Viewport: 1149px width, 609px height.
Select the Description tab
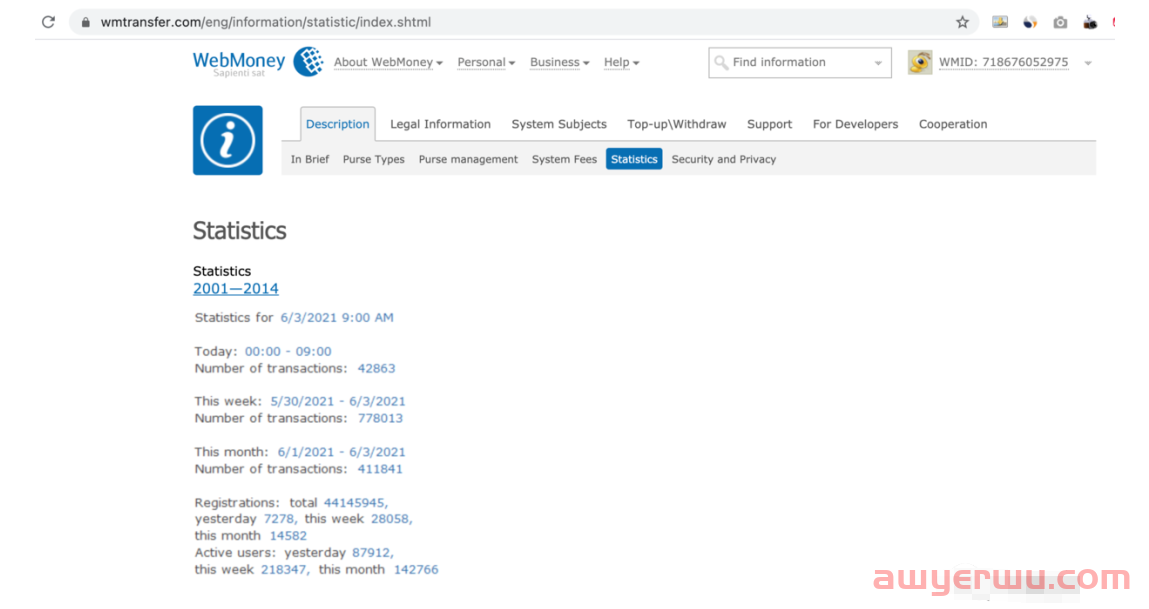pyautogui.click(x=338, y=124)
